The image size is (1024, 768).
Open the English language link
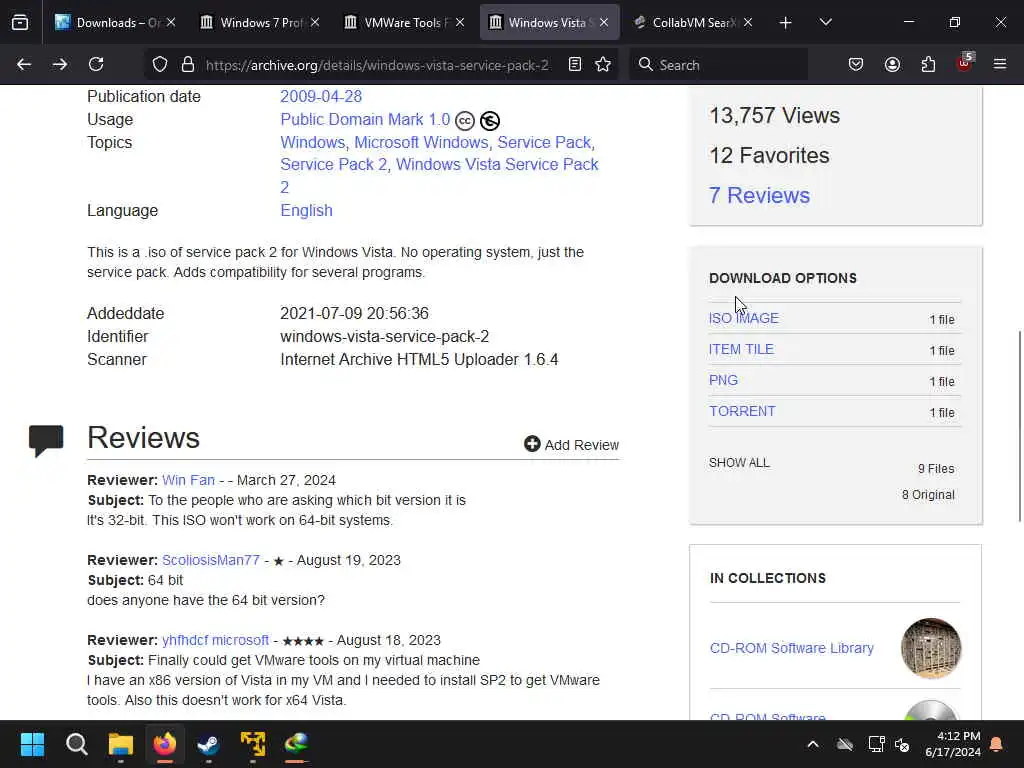click(306, 210)
